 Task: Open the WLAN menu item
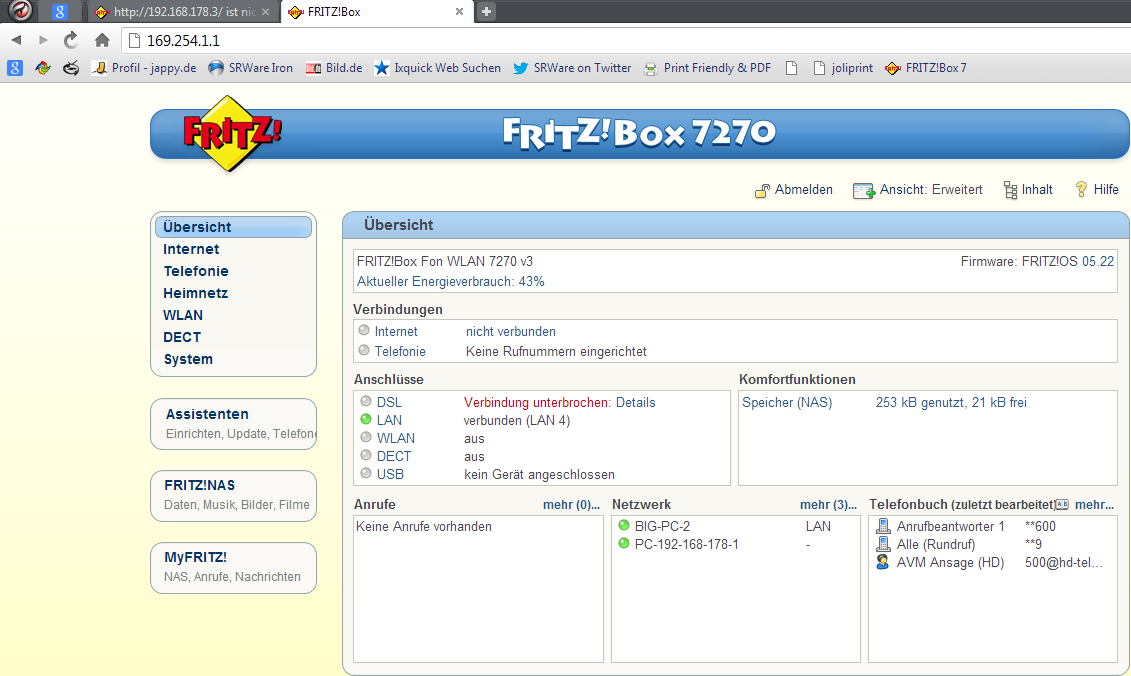tap(182, 315)
